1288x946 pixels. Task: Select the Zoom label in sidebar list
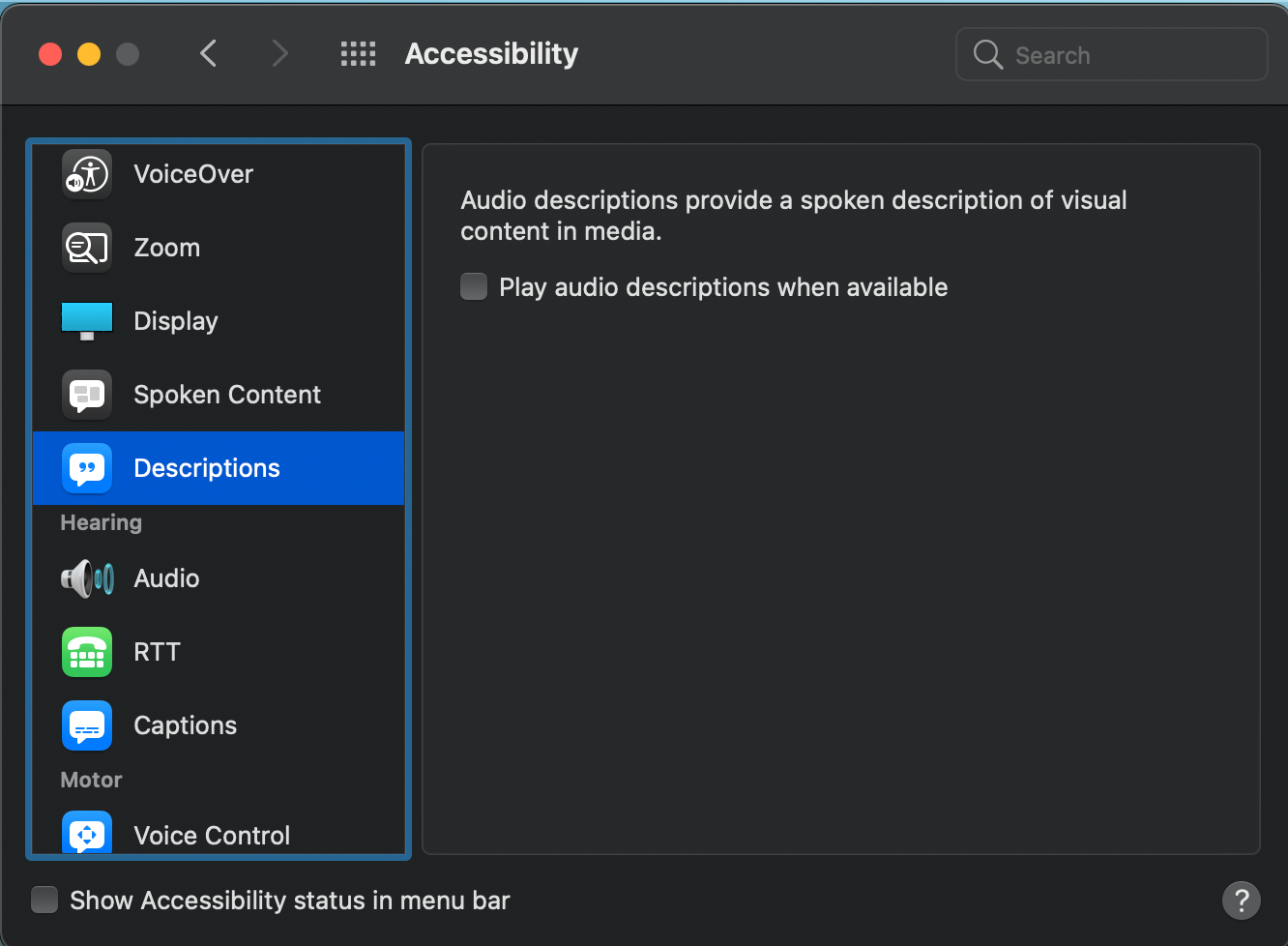[x=167, y=248]
